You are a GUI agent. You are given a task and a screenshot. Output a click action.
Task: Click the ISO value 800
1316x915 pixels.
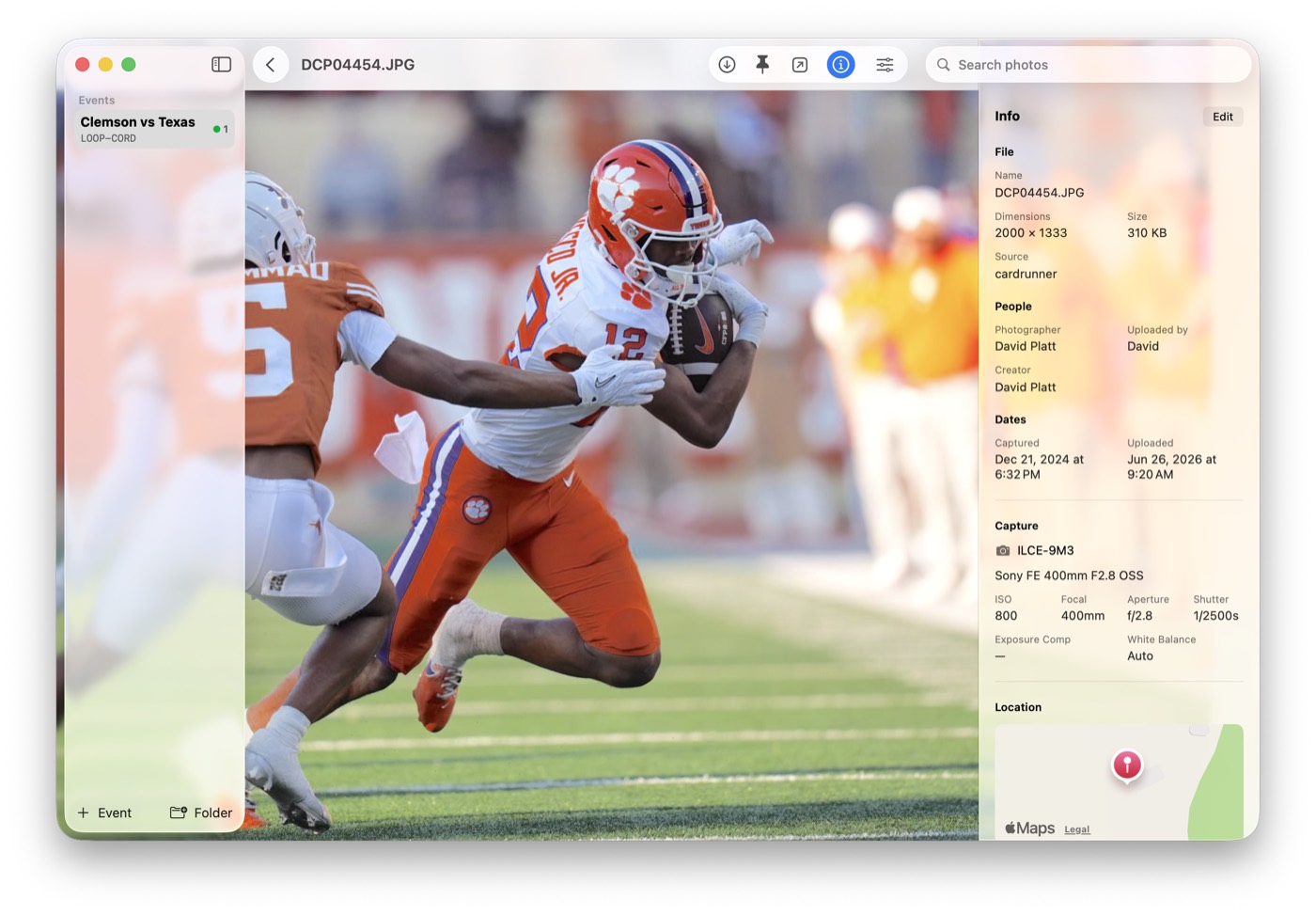coord(1006,616)
